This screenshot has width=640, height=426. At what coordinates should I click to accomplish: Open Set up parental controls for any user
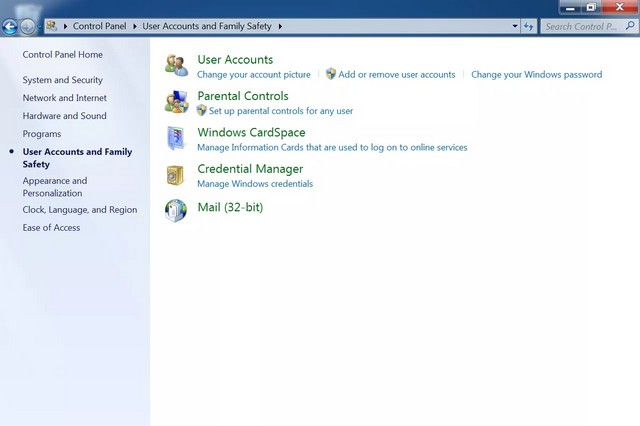pyautogui.click(x=280, y=111)
